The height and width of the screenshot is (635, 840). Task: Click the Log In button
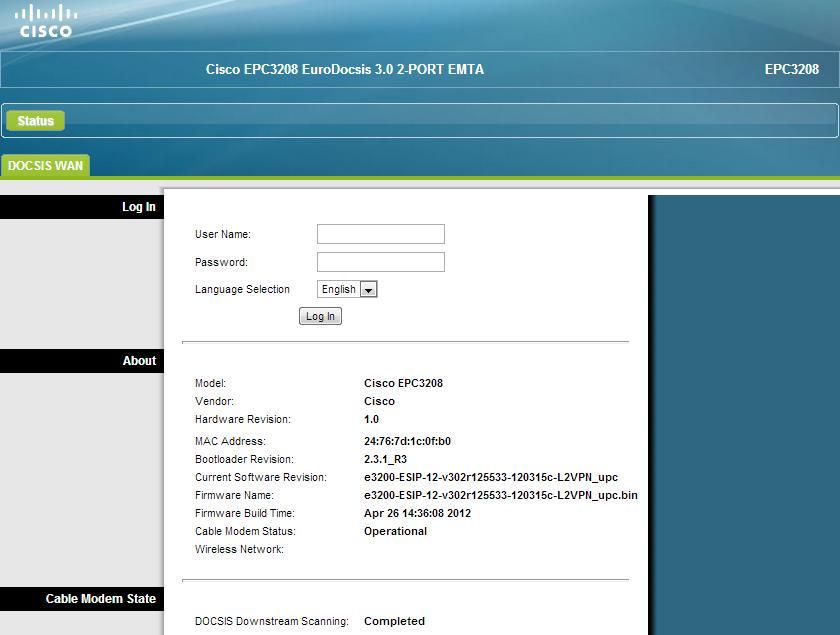pyautogui.click(x=320, y=316)
